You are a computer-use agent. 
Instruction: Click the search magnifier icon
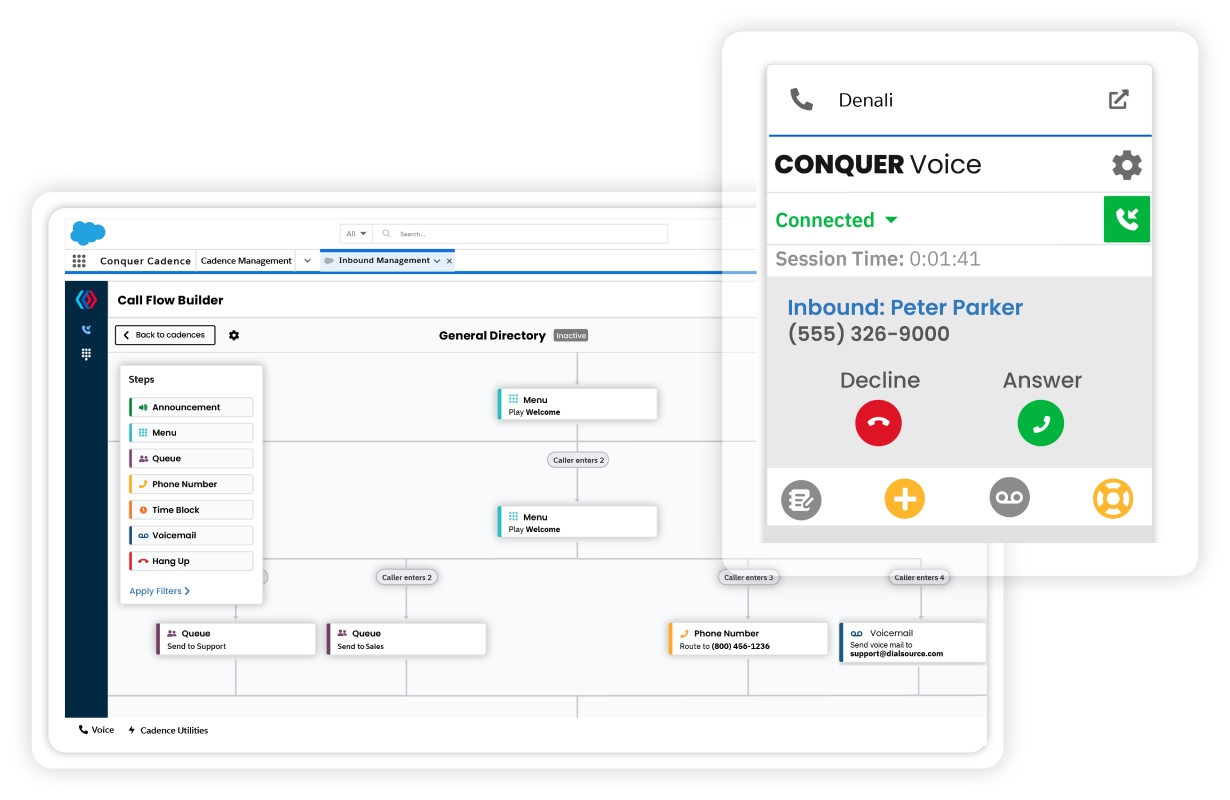point(387,234)
